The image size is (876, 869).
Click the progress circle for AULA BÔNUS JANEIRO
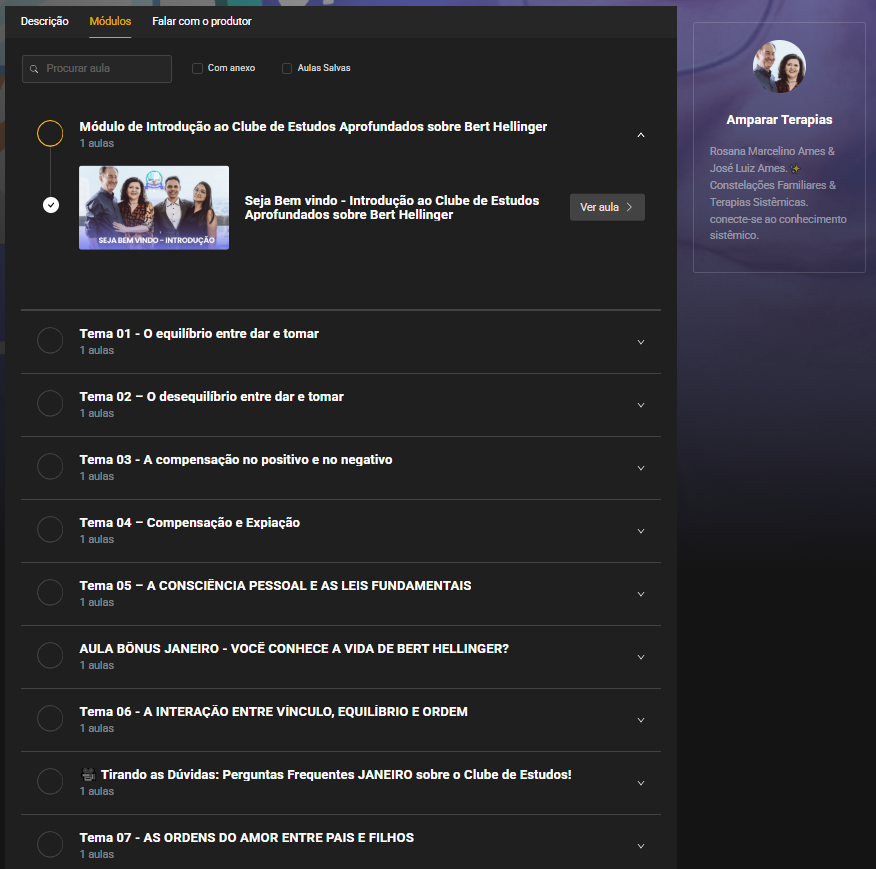coord(50,656)
